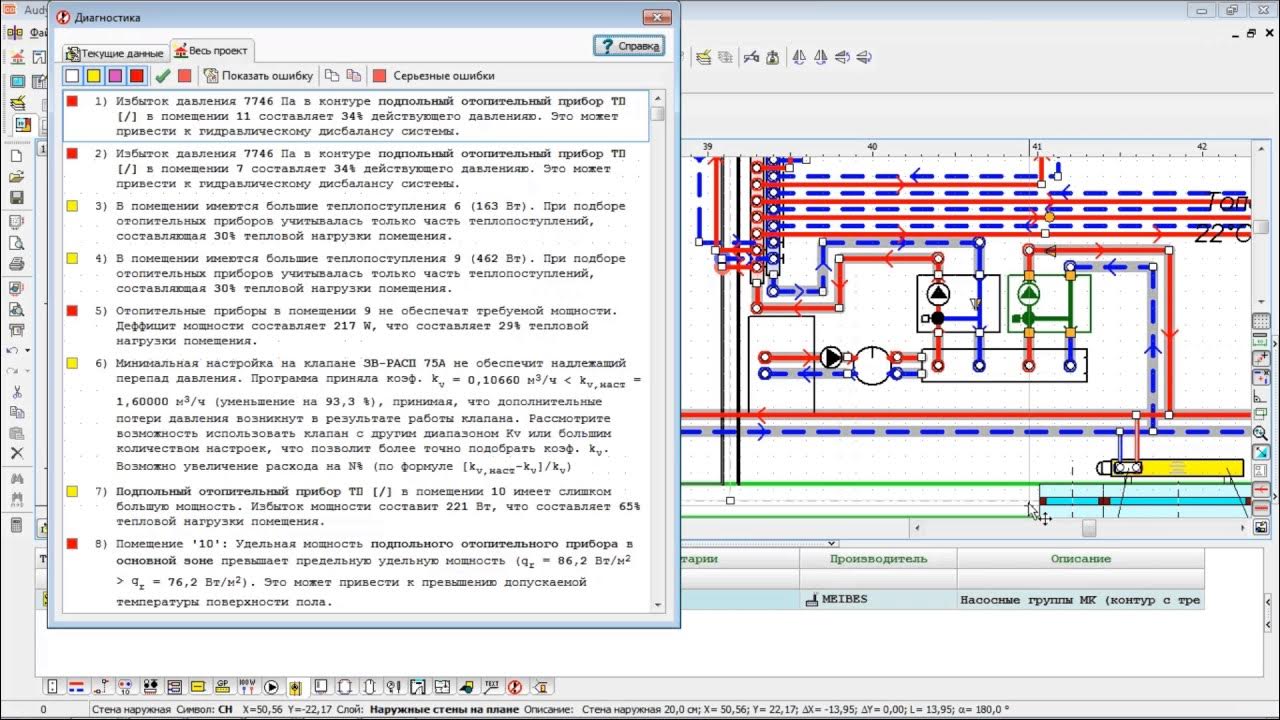
Task: Click the magnifier zoom icon in right-side toolbar
Action: click(x=1260, y=434)
